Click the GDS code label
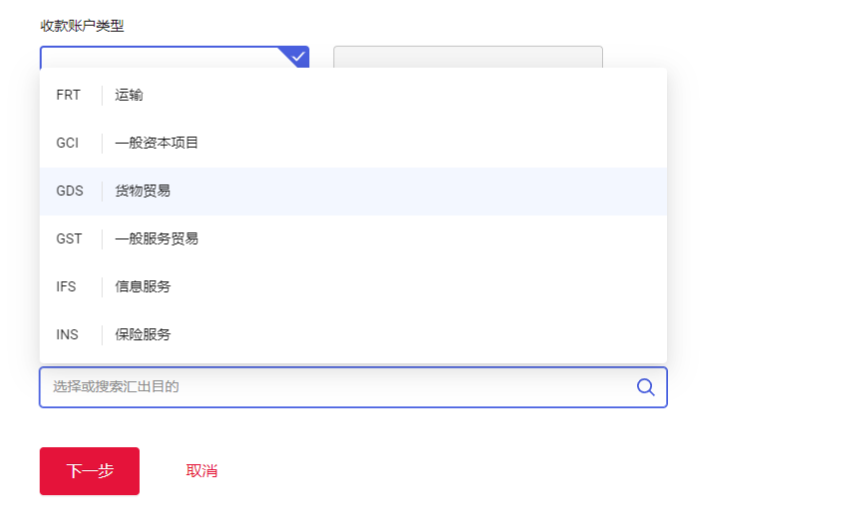The image size is (848, 525). [x=69, y=191]
